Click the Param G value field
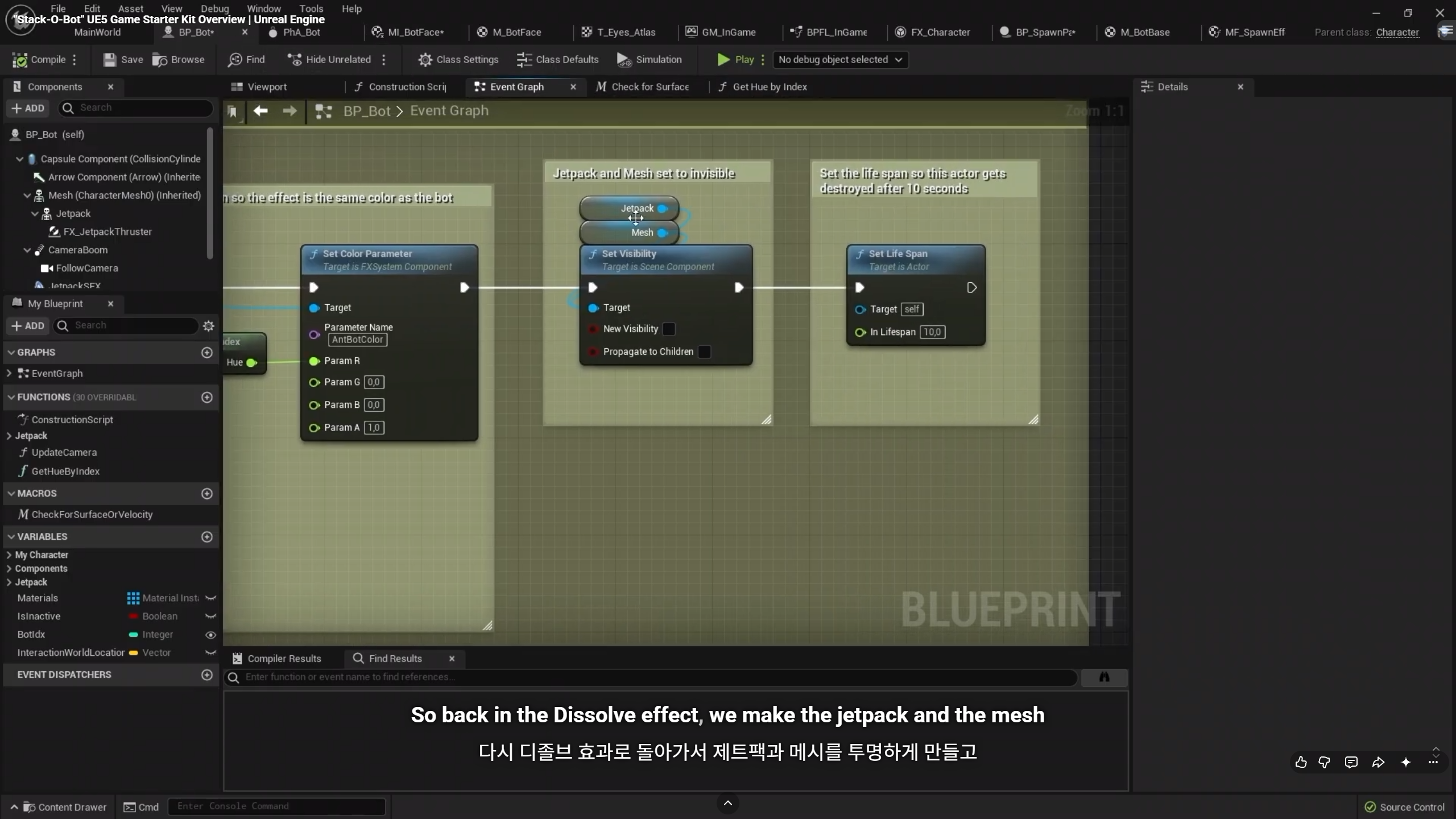The height and width of the screenshot is (819, 1456). 374,382
